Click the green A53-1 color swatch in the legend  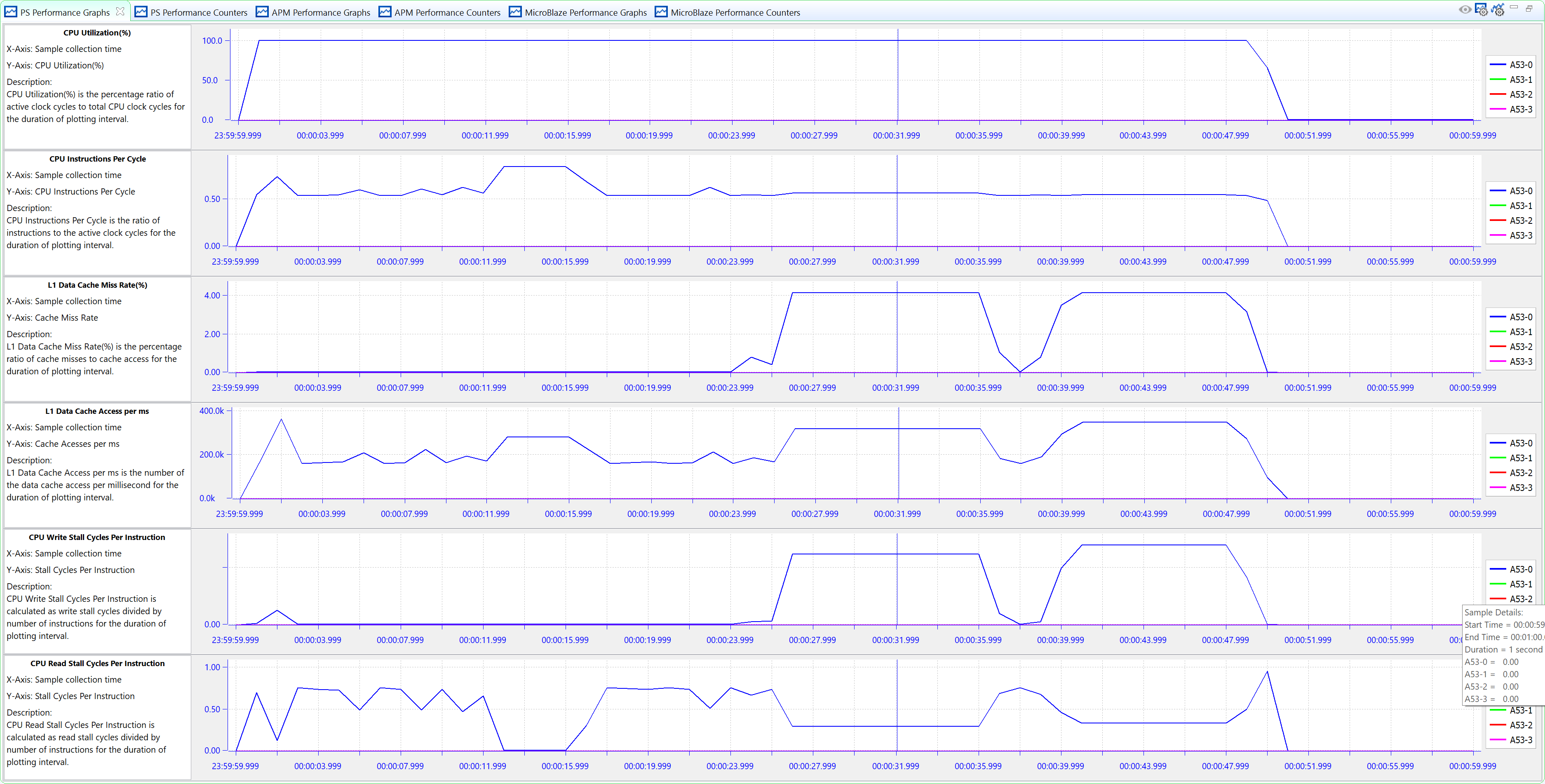pos(1498,79)
